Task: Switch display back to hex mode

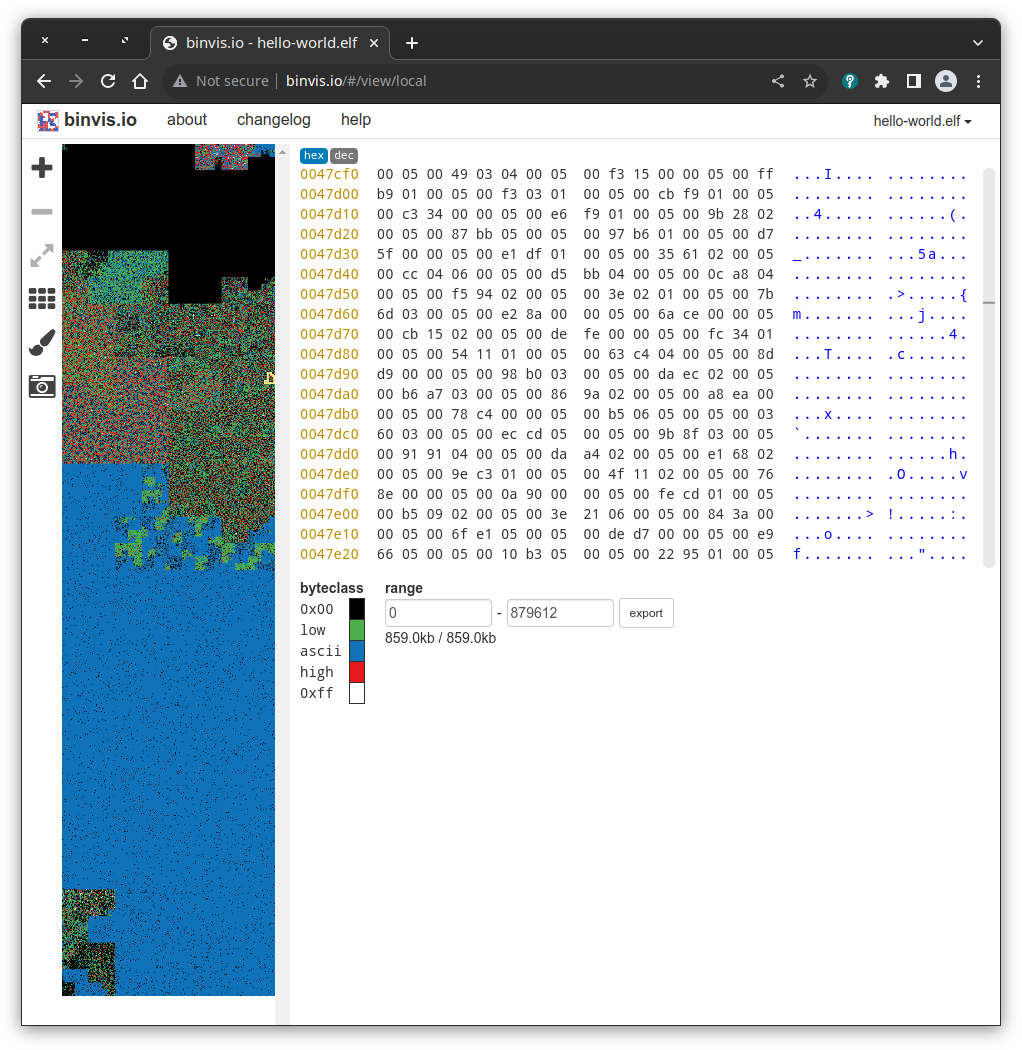Action: pyautogui.click(x=313, y=155)
